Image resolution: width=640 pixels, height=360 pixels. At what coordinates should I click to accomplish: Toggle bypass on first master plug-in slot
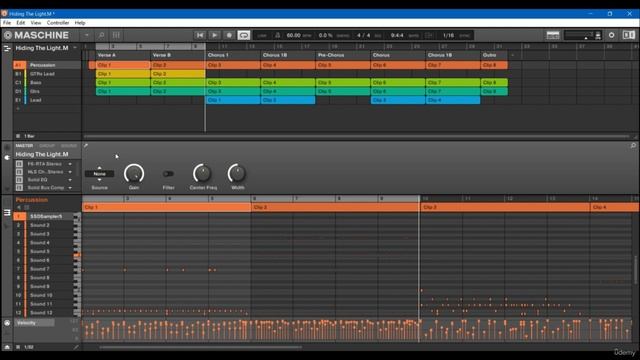(19, 164)
